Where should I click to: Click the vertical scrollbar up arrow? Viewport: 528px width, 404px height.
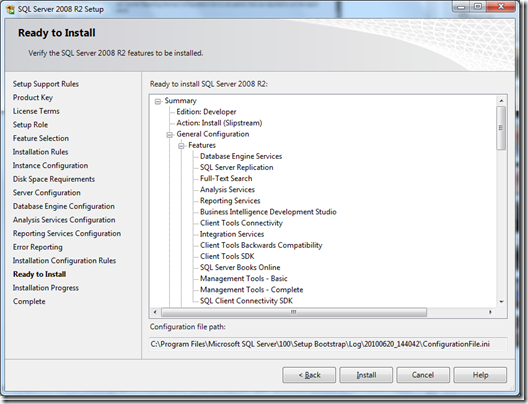coord(501,101)
